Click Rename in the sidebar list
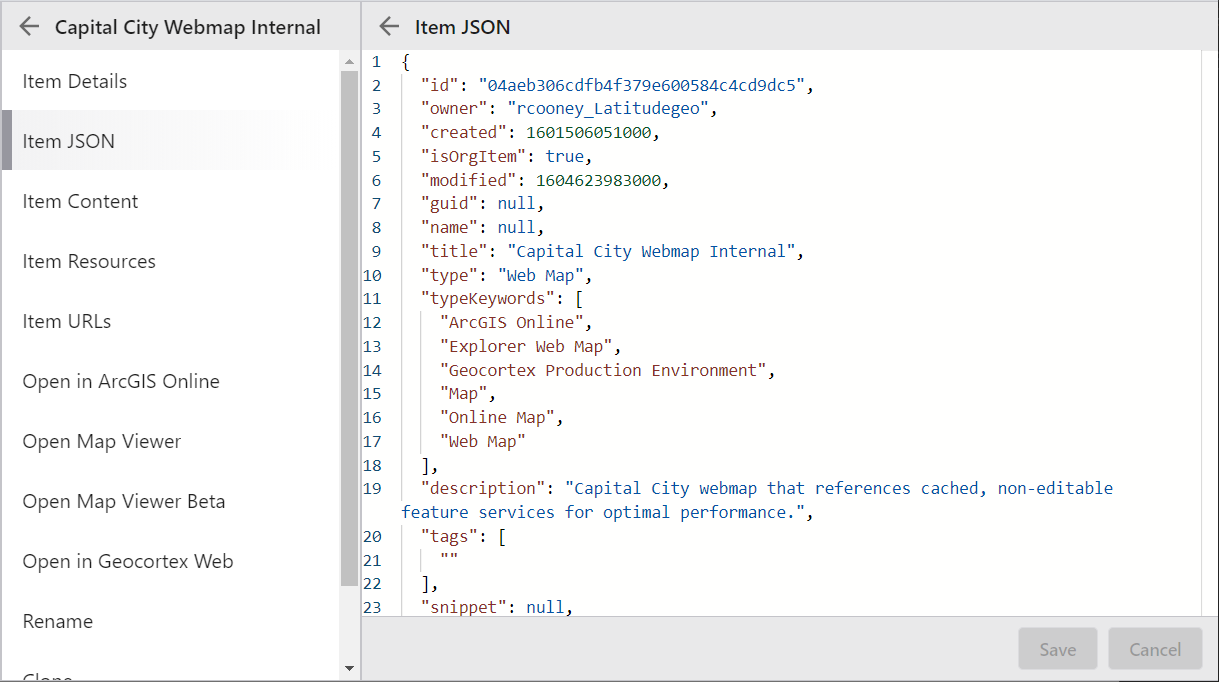 [170, 621]
